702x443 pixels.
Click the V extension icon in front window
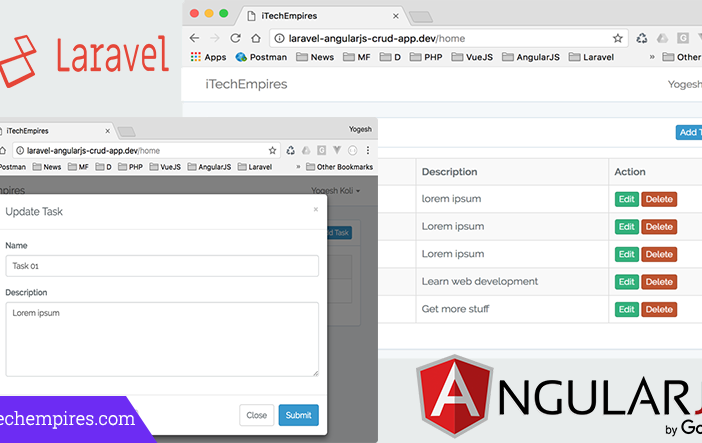click(337, 150)
